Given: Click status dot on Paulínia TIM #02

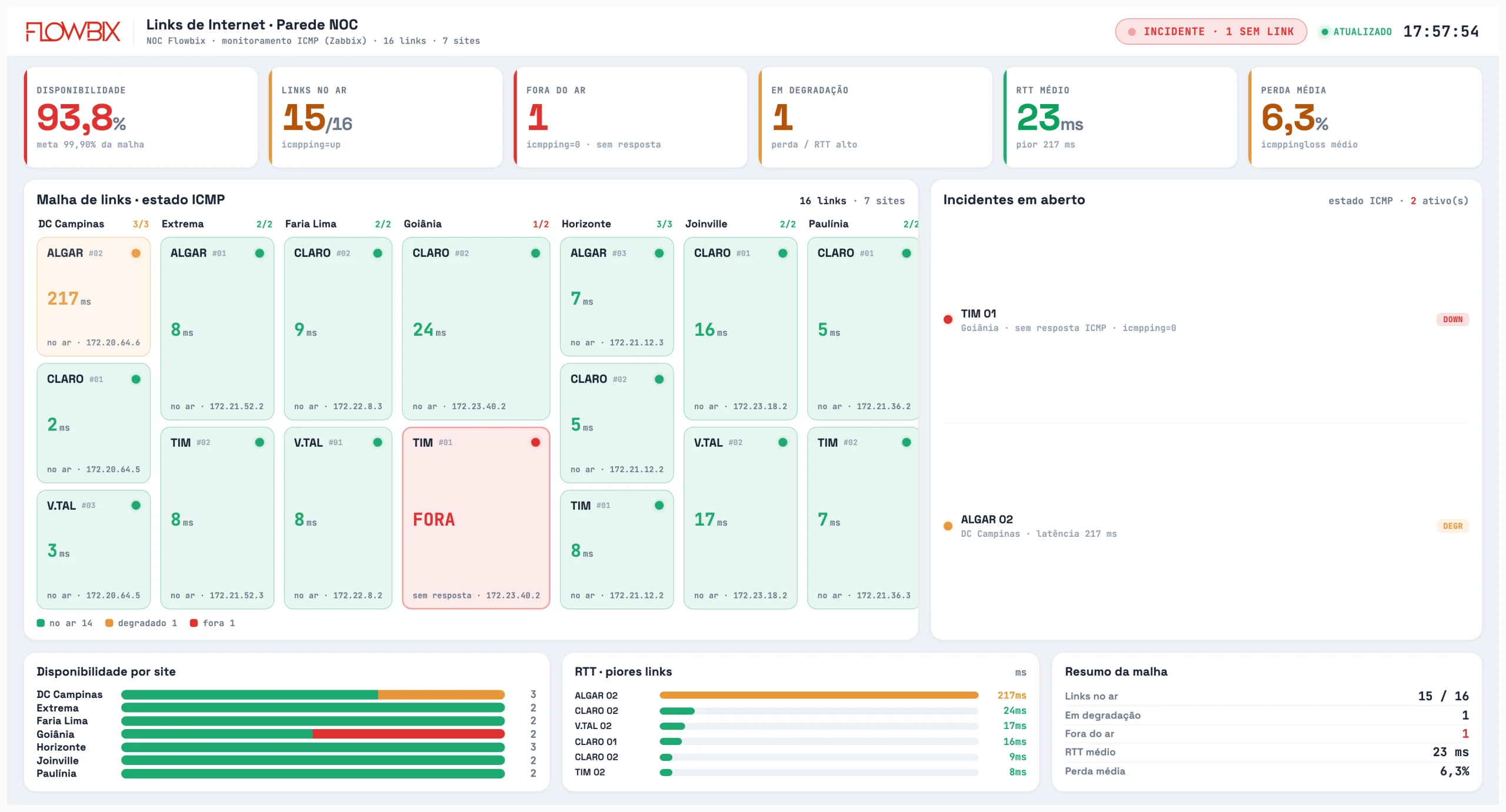Looking at the screenshot, I should (906, 443).
